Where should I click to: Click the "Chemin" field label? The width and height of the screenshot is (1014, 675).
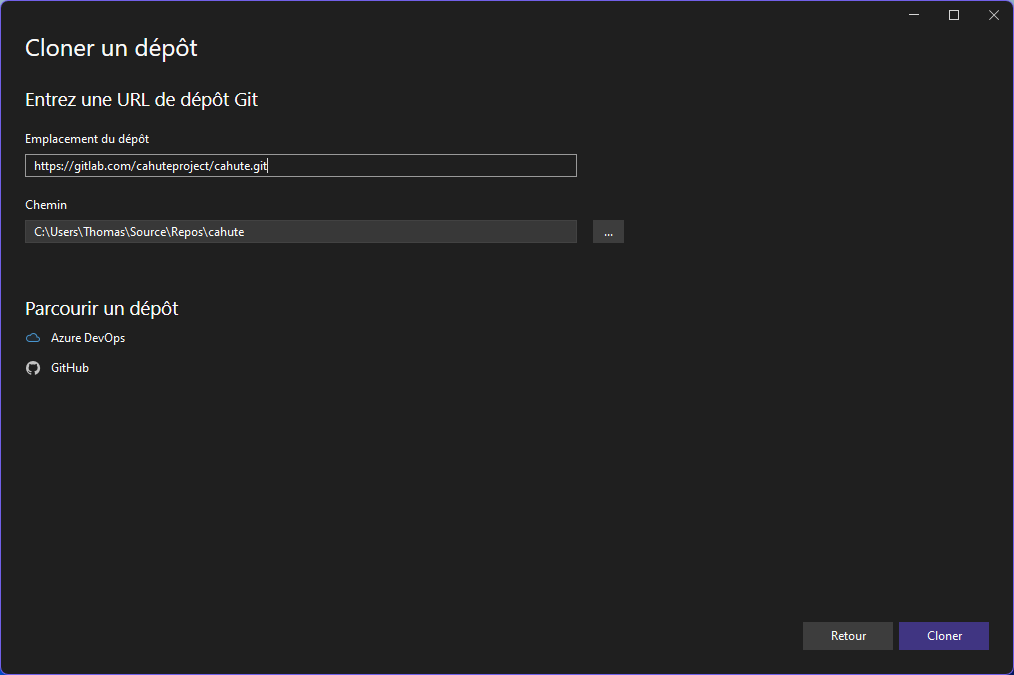tap(46, 205)
